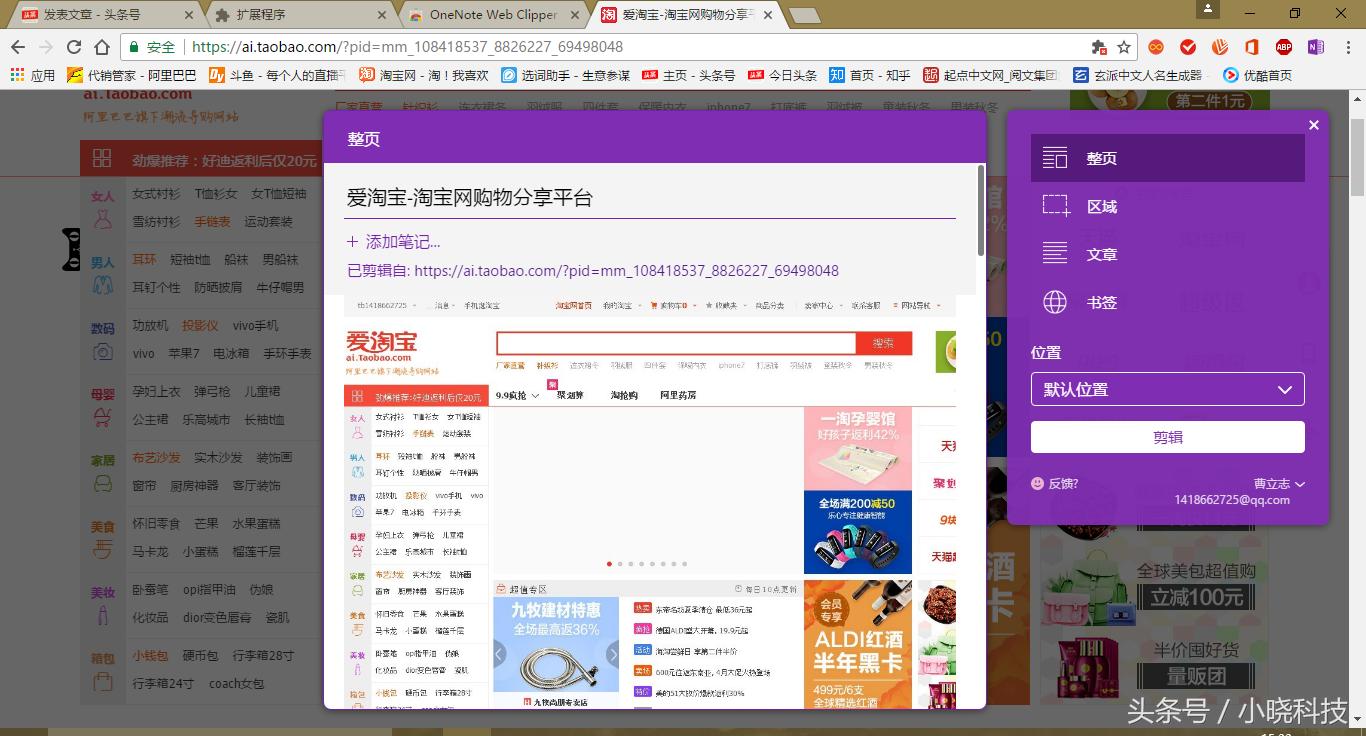Select the 文章 article clip mode icon

coord(1055,253)
